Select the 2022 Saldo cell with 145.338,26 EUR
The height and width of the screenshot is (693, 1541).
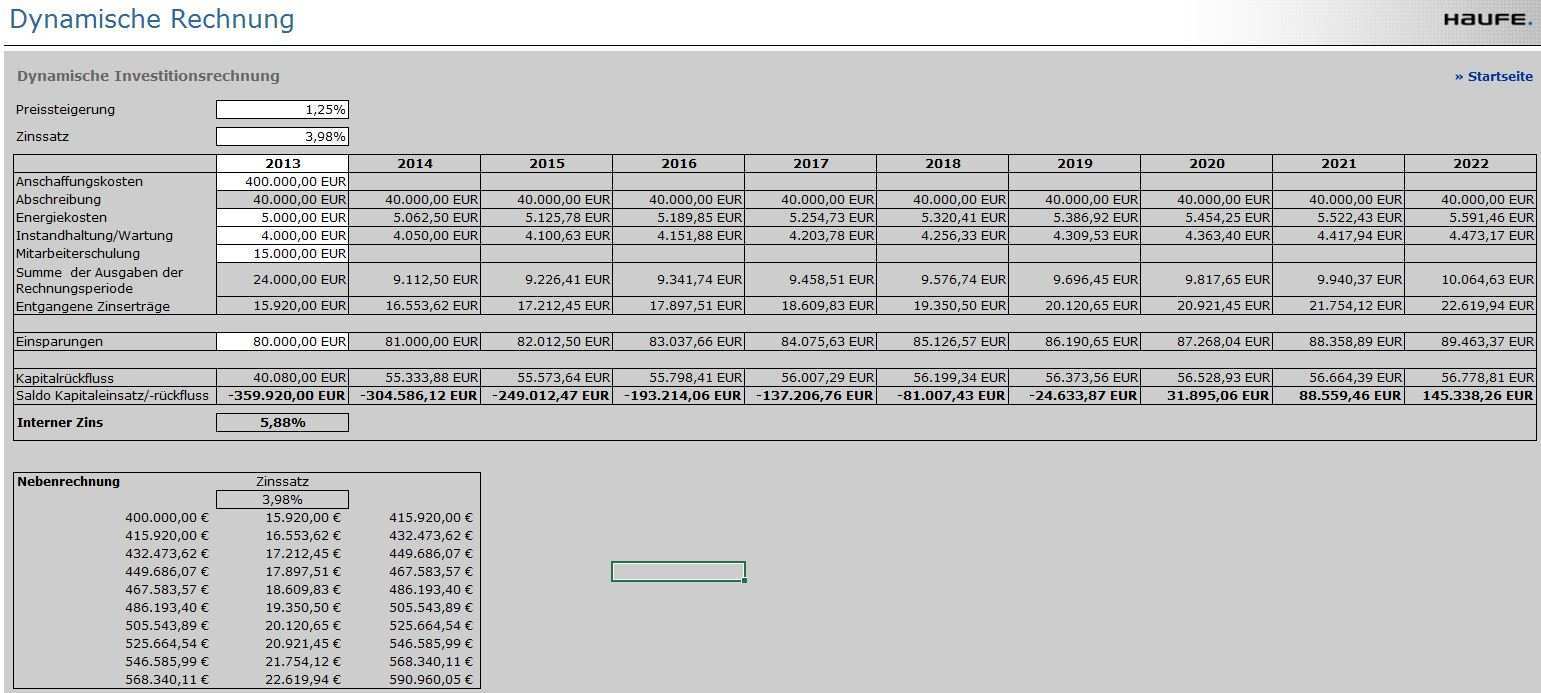point(1470,396)
